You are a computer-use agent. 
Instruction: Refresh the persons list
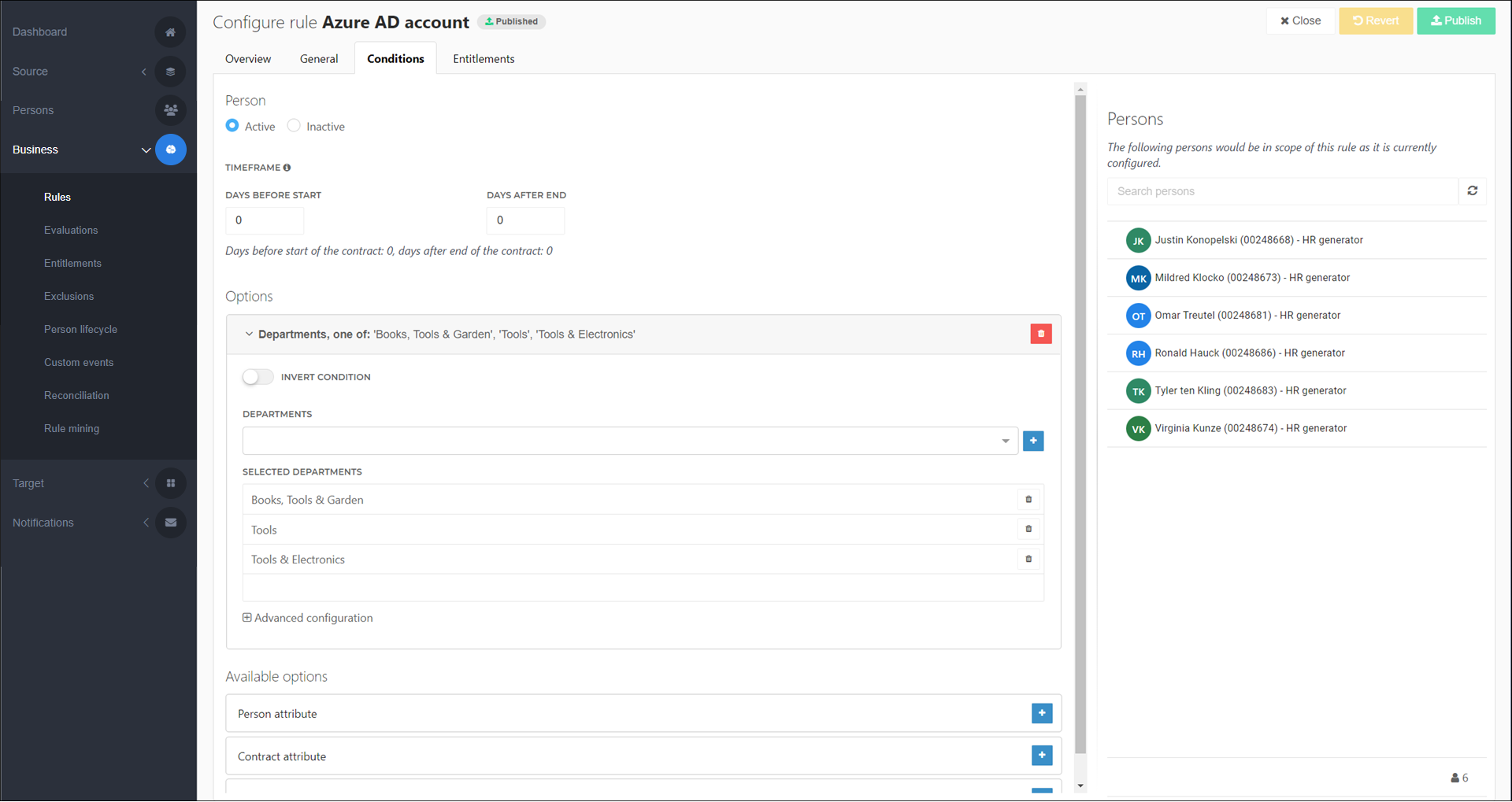pos(1472,191)
